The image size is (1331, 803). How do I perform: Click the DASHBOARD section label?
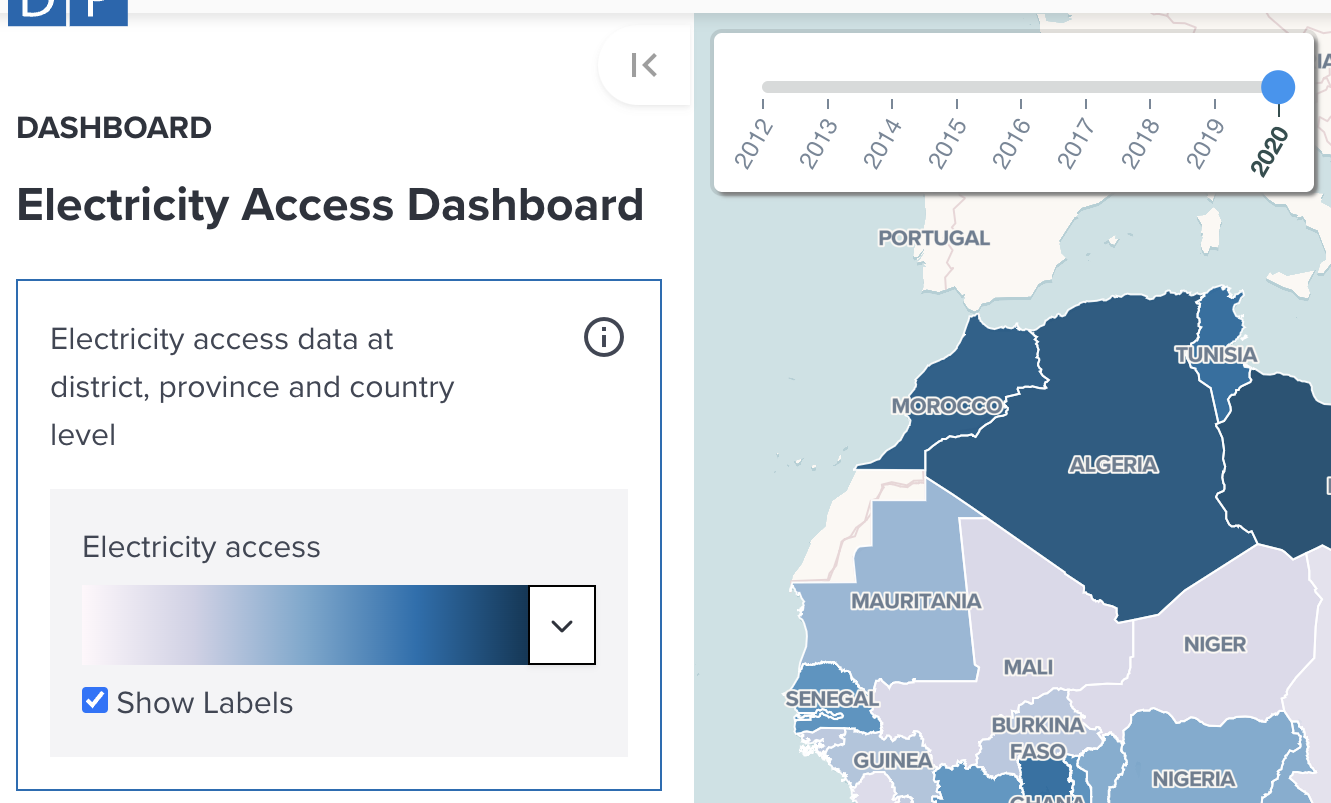[113, 127]
